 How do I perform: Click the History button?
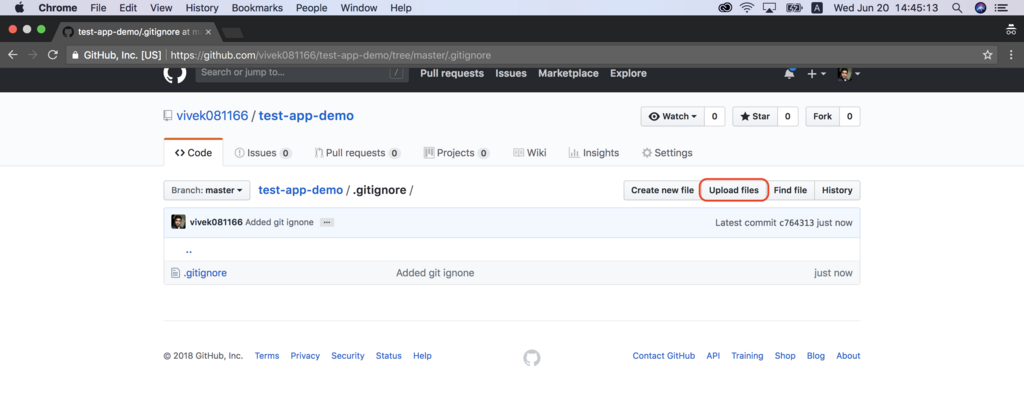tap(837, 191)
